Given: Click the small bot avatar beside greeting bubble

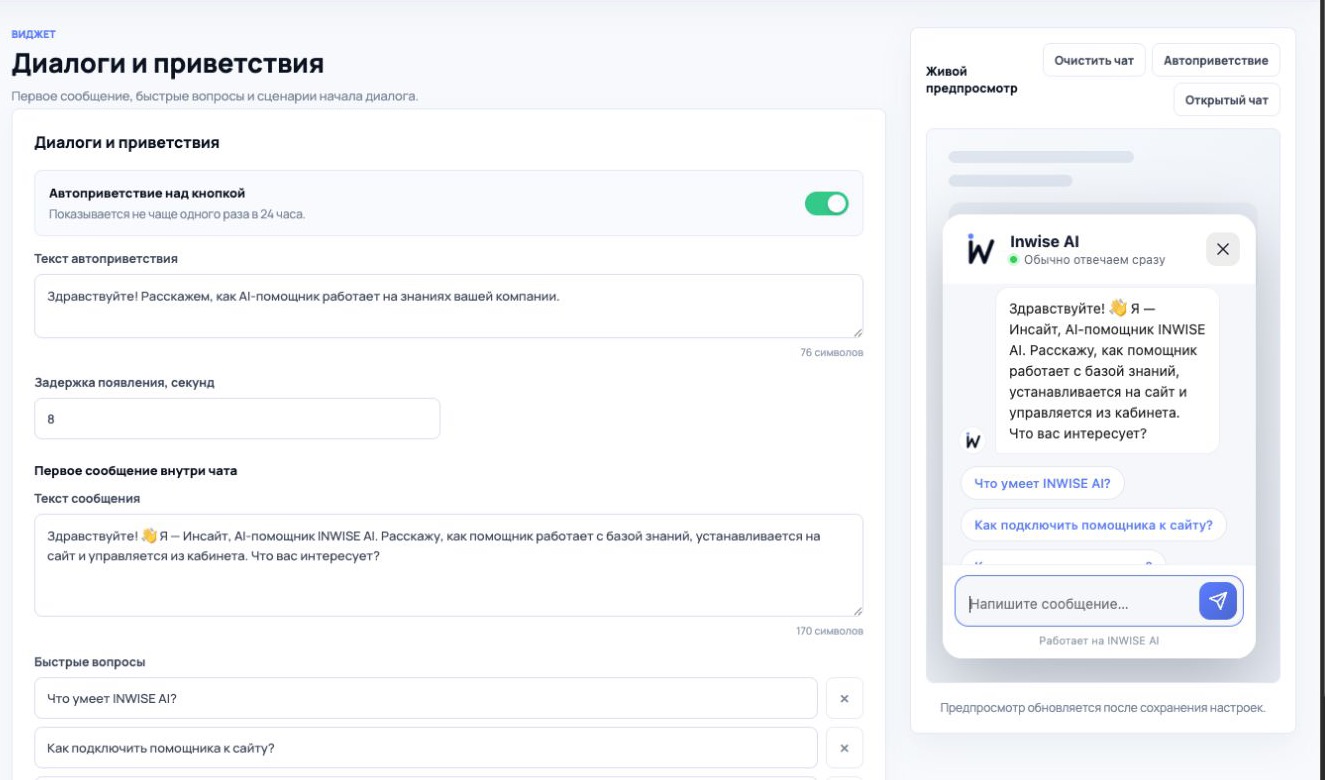Looking at the screenshot, I should pos(972,440).
